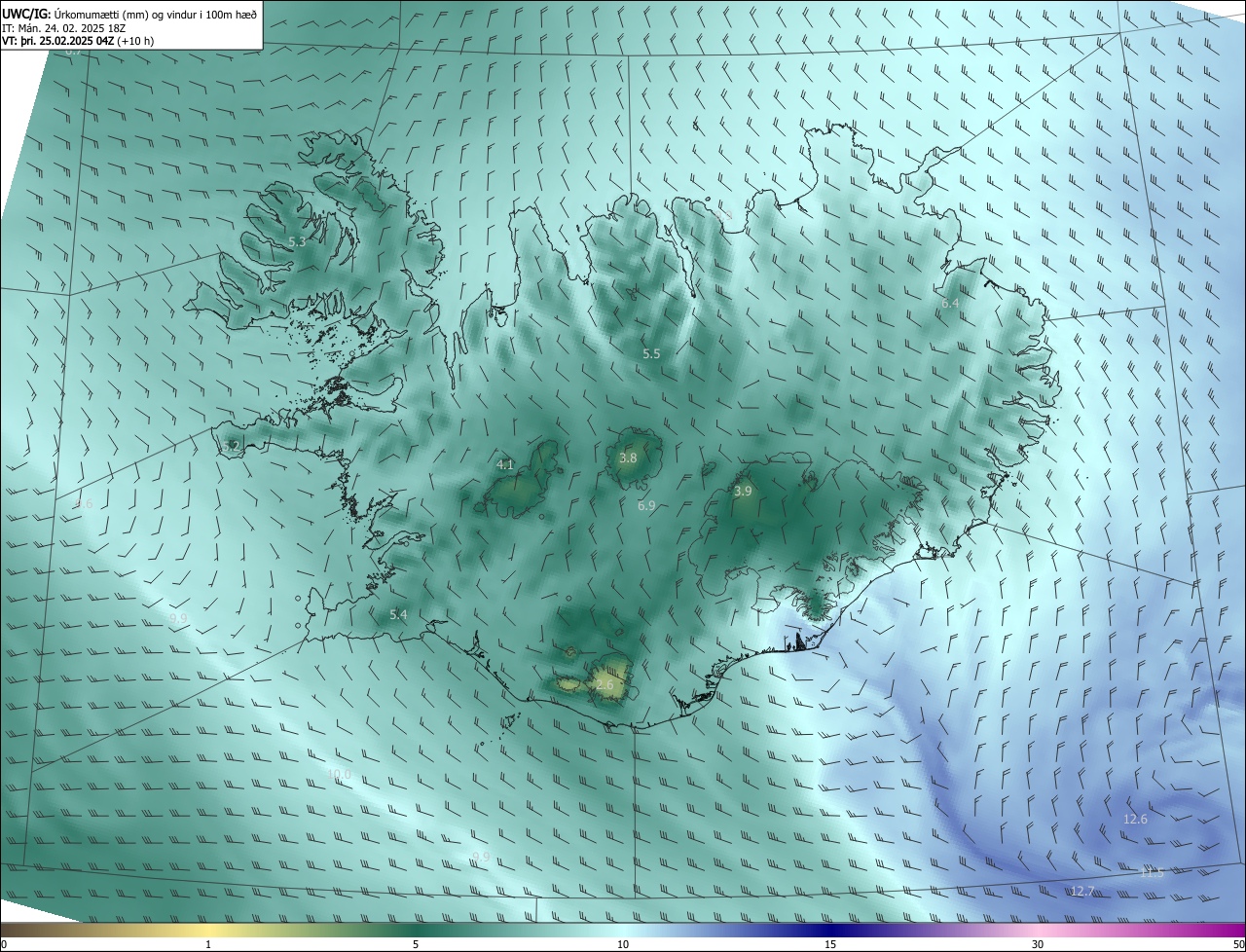Image resolution: width=1246 pixels, height=952 pixels.
Task: Select the 10.0 value over the ocean
Action: coord(338,775)
